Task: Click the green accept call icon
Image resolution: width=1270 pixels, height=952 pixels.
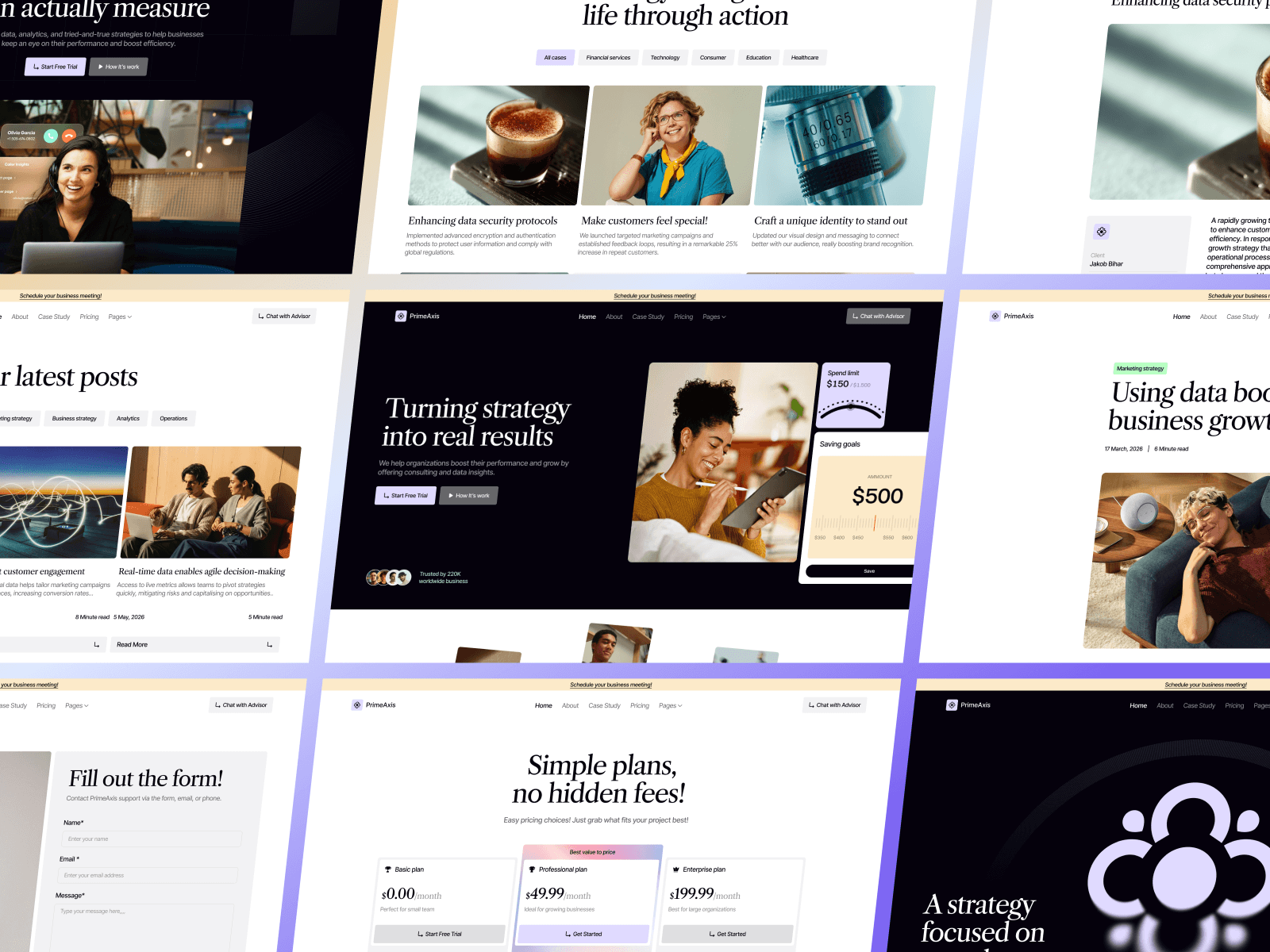Action: tap(52, 136)
